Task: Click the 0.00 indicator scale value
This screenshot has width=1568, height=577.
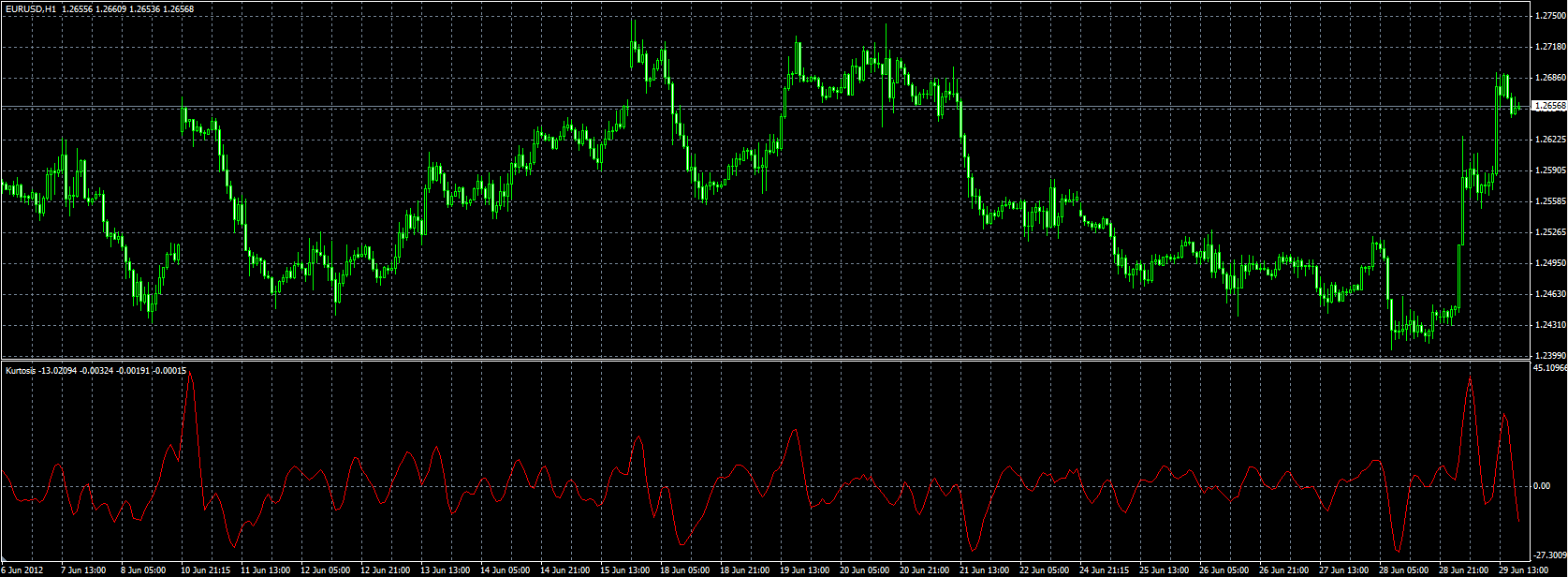Action: 1542,486
